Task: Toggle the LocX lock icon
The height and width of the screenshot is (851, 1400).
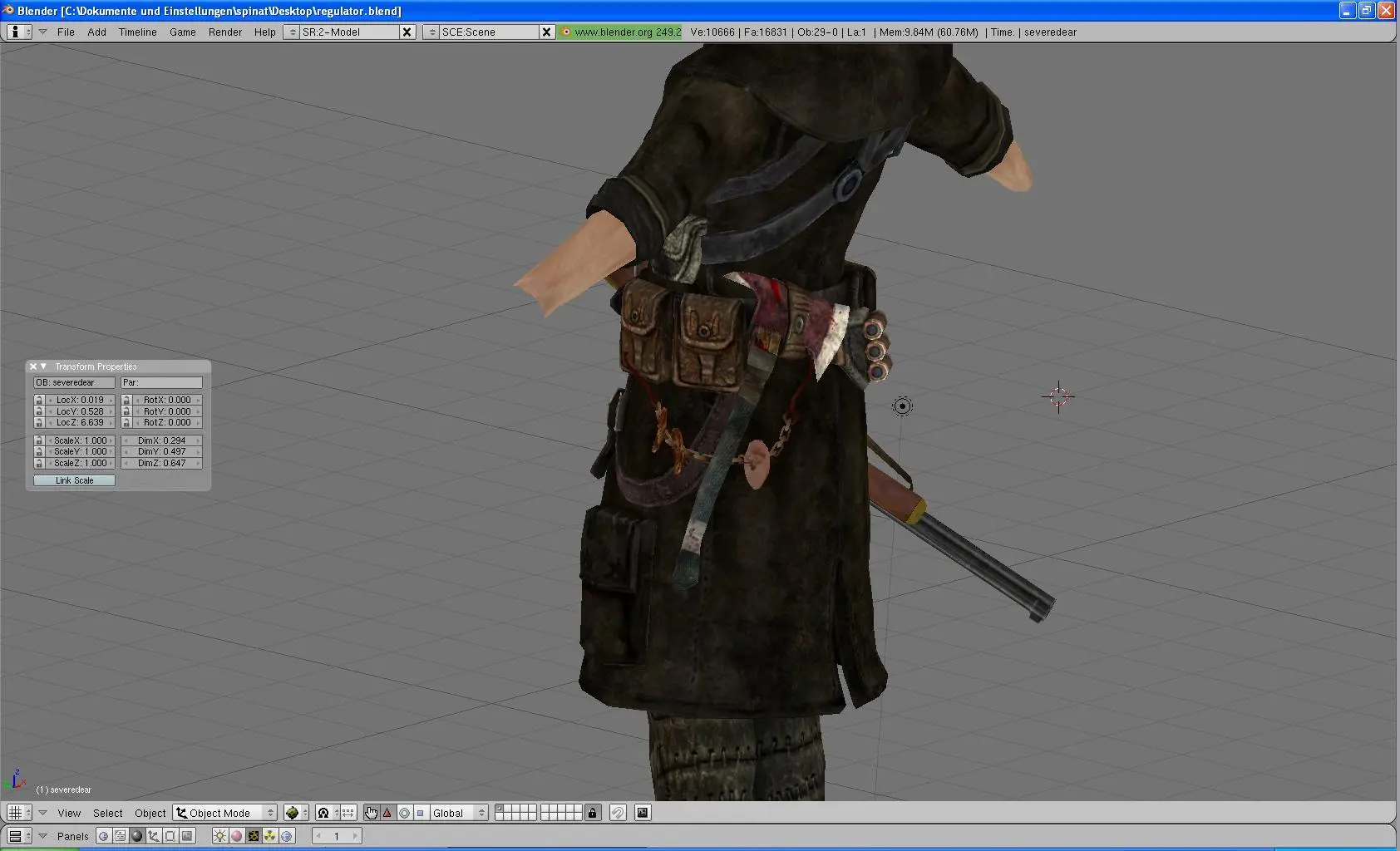Action: [38, 400]
